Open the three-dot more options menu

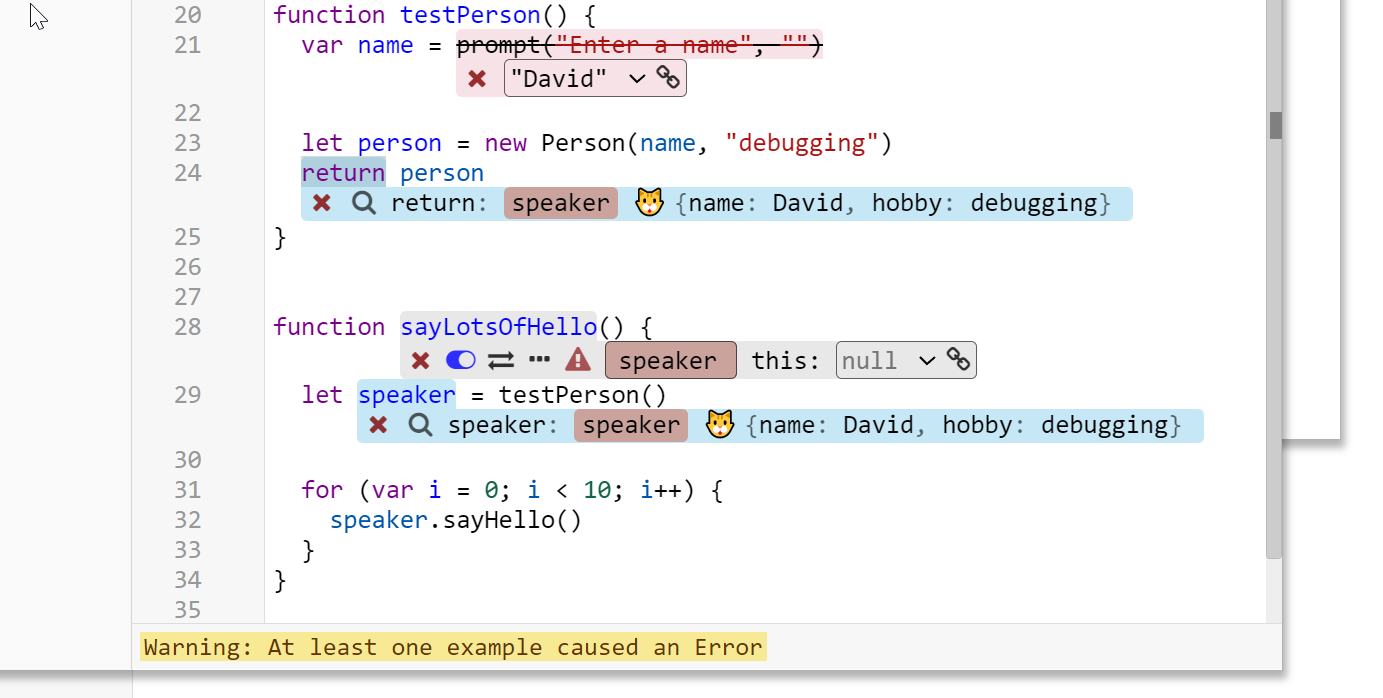click(540, 360)
